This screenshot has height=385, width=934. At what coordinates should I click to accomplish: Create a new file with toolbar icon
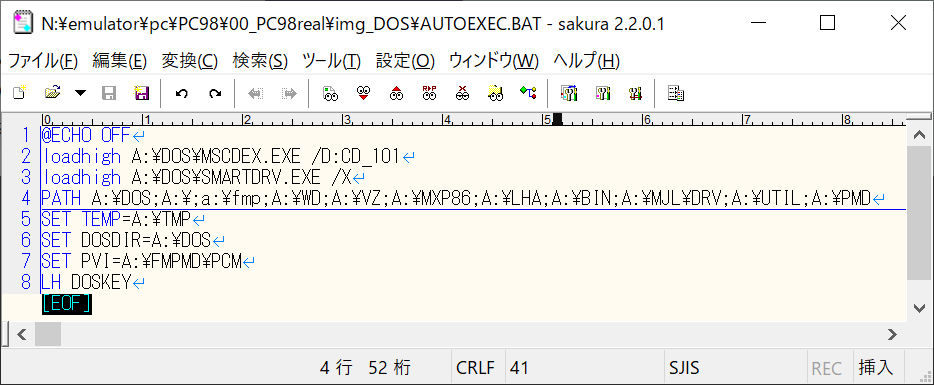[20, 92]
